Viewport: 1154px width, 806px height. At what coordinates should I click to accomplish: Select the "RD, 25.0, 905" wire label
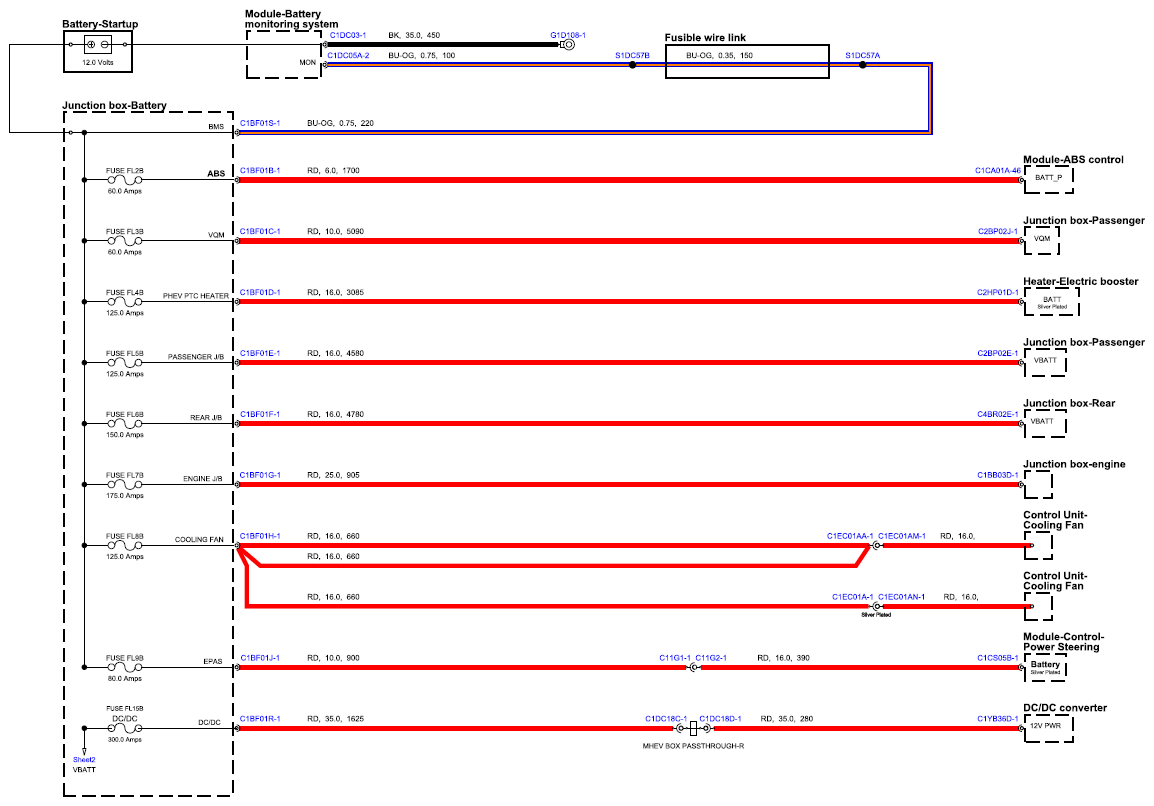click(x=333, y=475)
